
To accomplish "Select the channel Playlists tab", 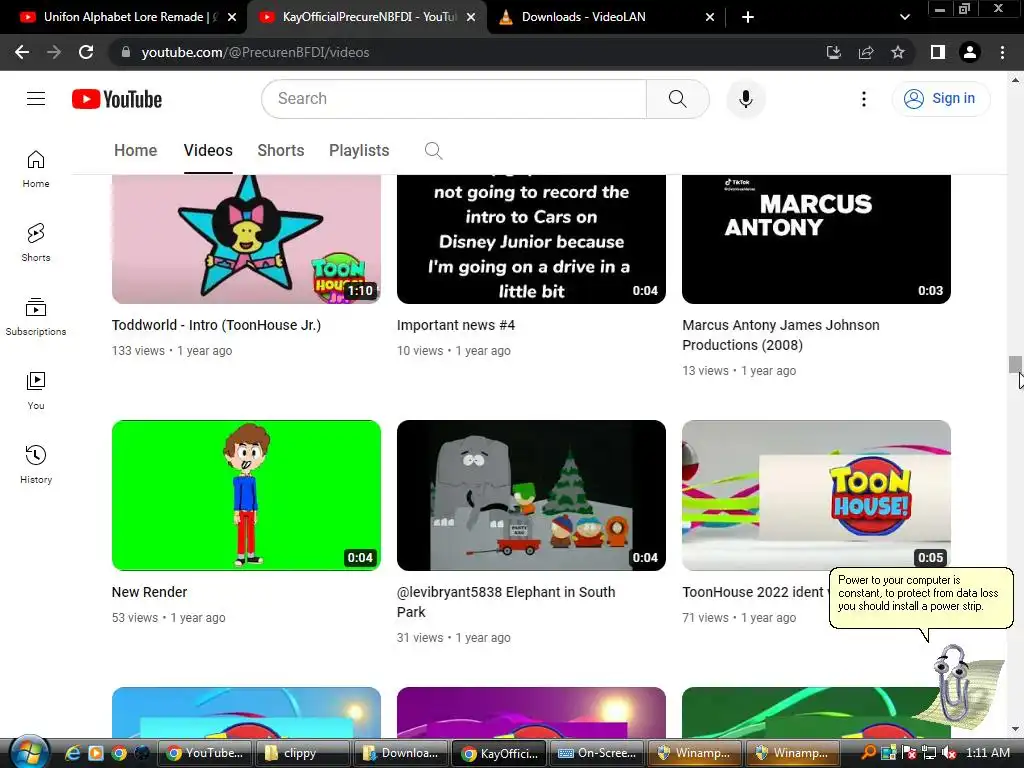I will point(359,150).
